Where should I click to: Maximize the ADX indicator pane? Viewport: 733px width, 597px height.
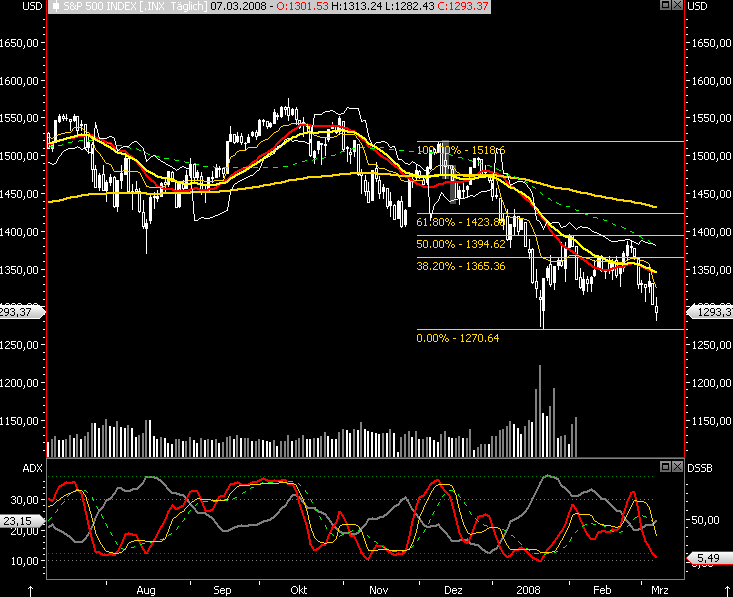[x=665, y=466]
